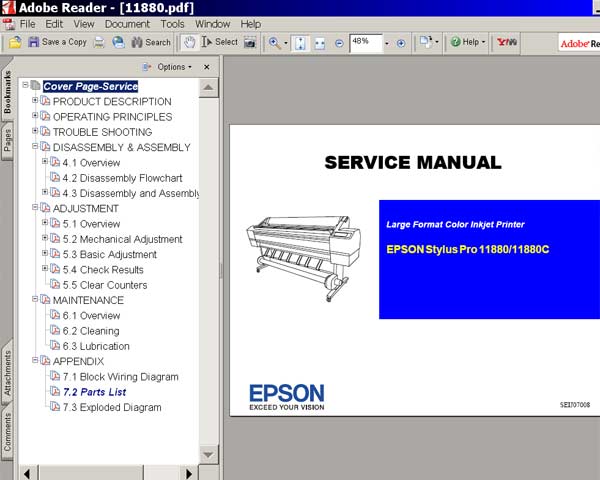Choose the Snapshot camera tool
This screenshot has width=600, height=480.
[250, 42]
